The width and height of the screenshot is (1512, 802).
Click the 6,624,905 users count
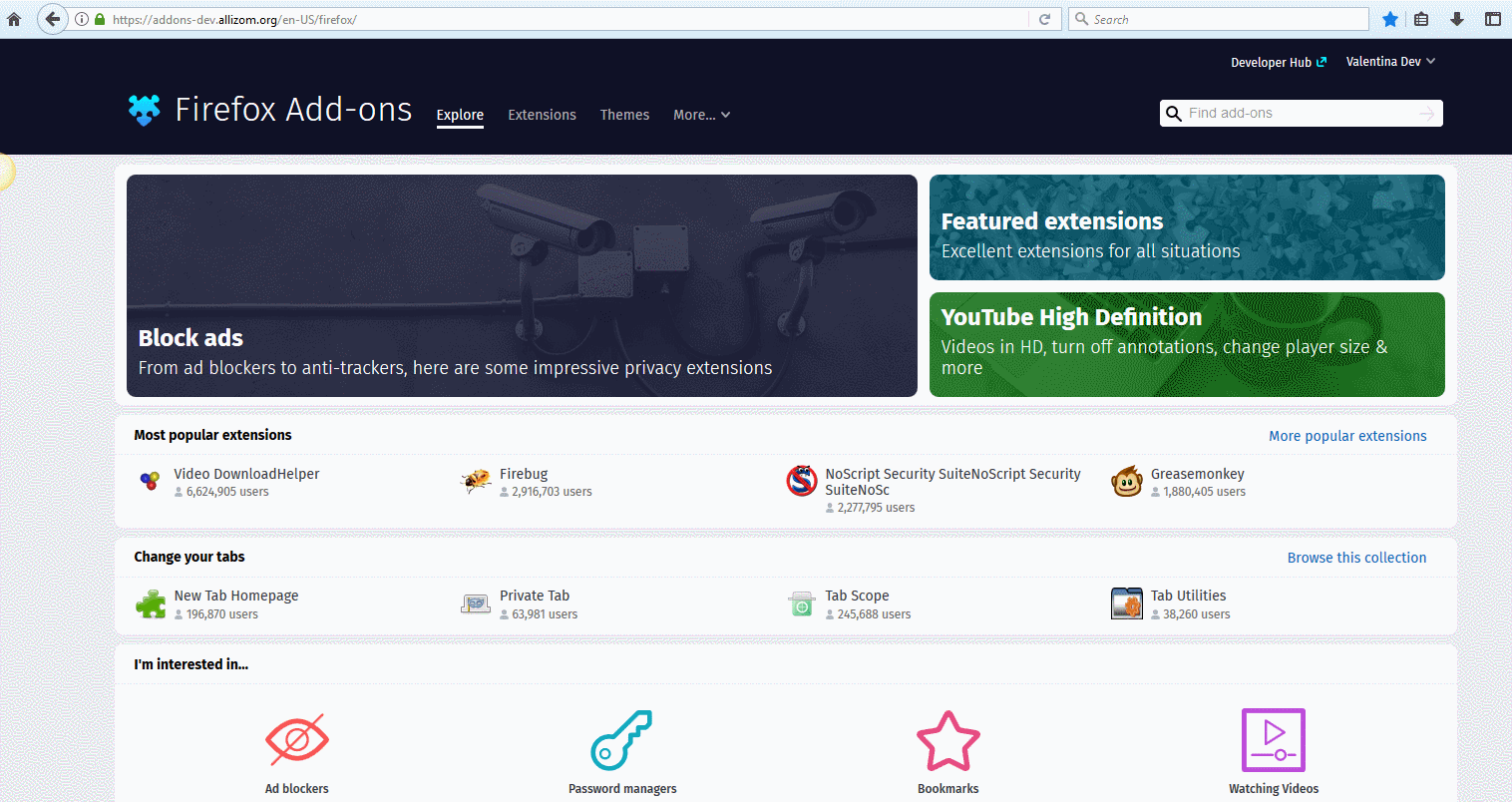pos(227,492)
